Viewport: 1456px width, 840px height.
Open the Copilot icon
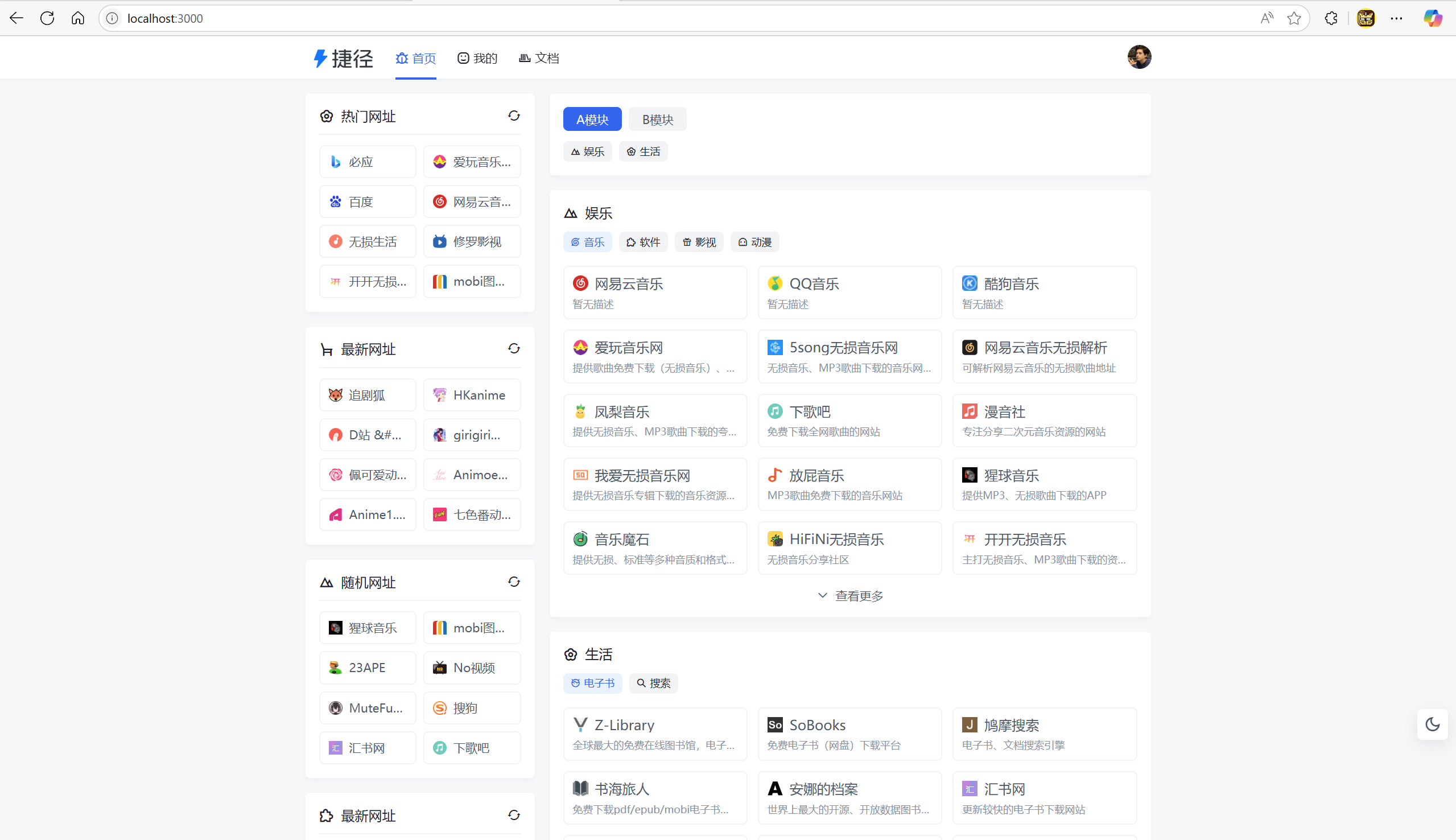click(x=1432, y=18)
